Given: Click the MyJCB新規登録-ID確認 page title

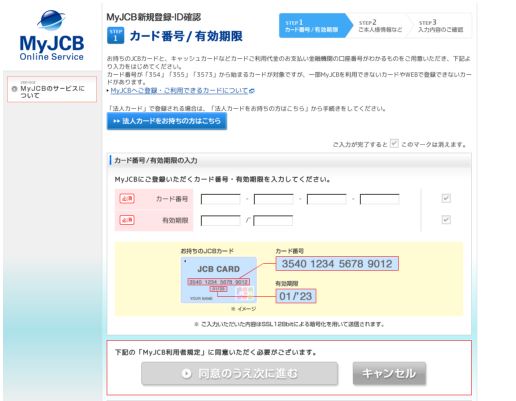Looking at the screenshot, I should pyautogui.click(x=154, y=17).
